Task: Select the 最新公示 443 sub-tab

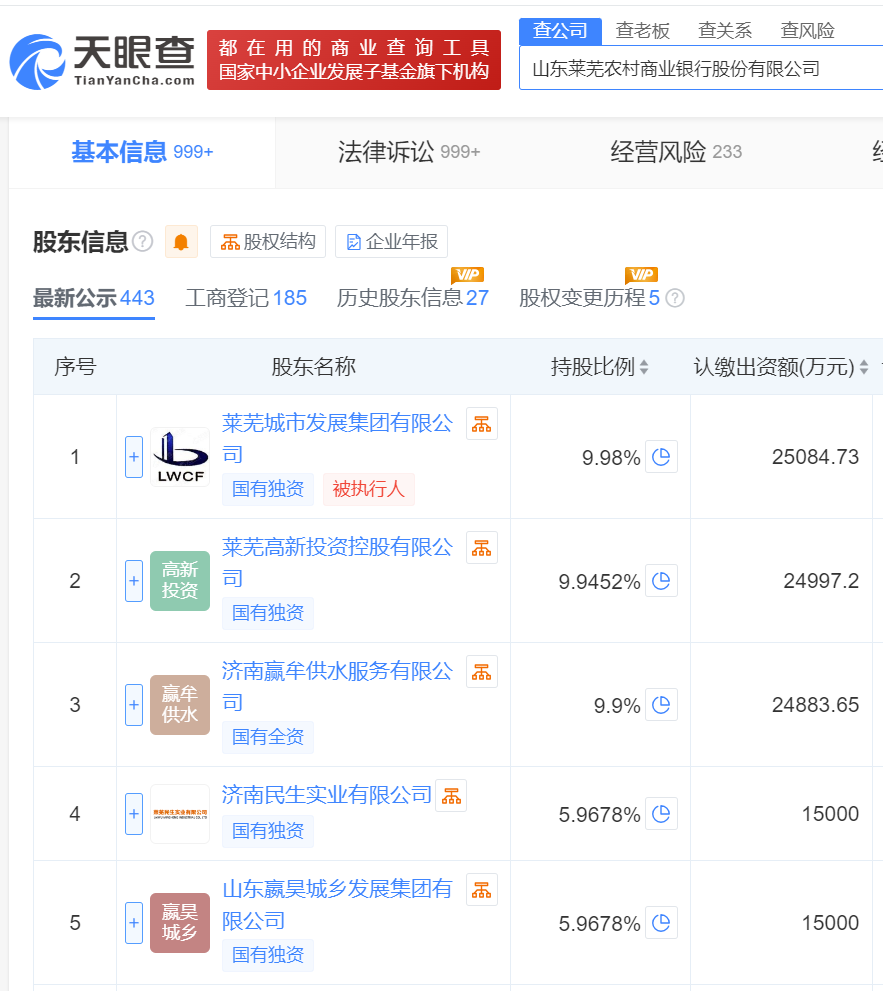Action: coord(94,298)
